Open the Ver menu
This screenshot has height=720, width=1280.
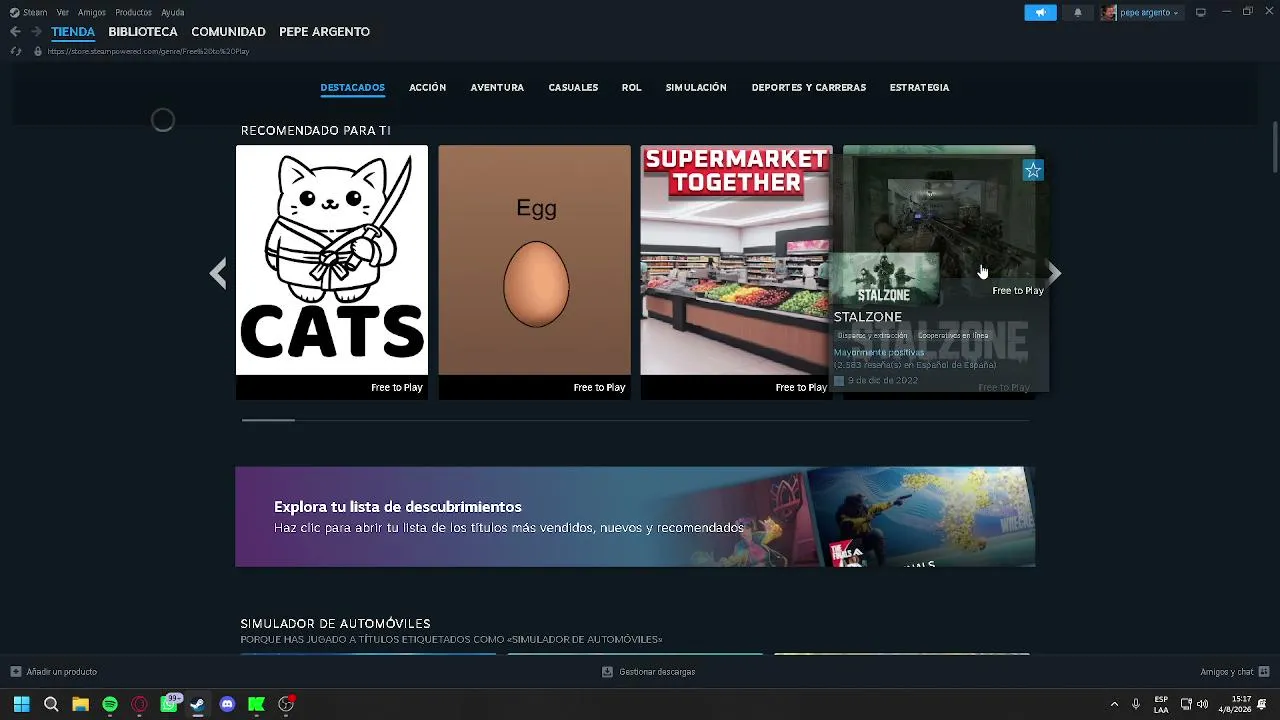[x=63, y=13]
